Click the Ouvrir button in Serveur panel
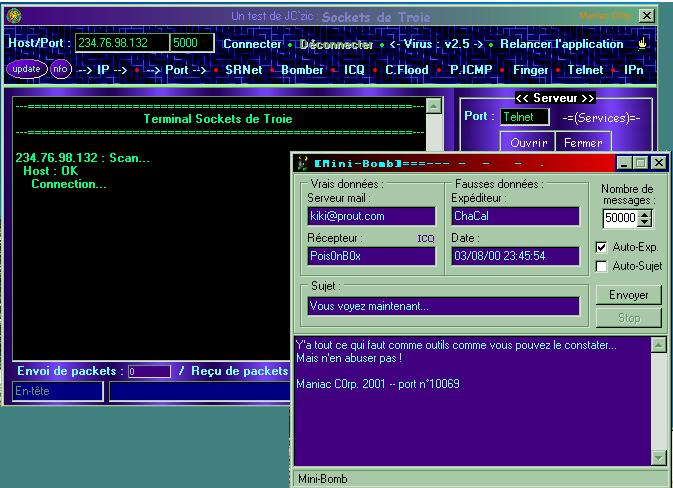 [529, 143]
